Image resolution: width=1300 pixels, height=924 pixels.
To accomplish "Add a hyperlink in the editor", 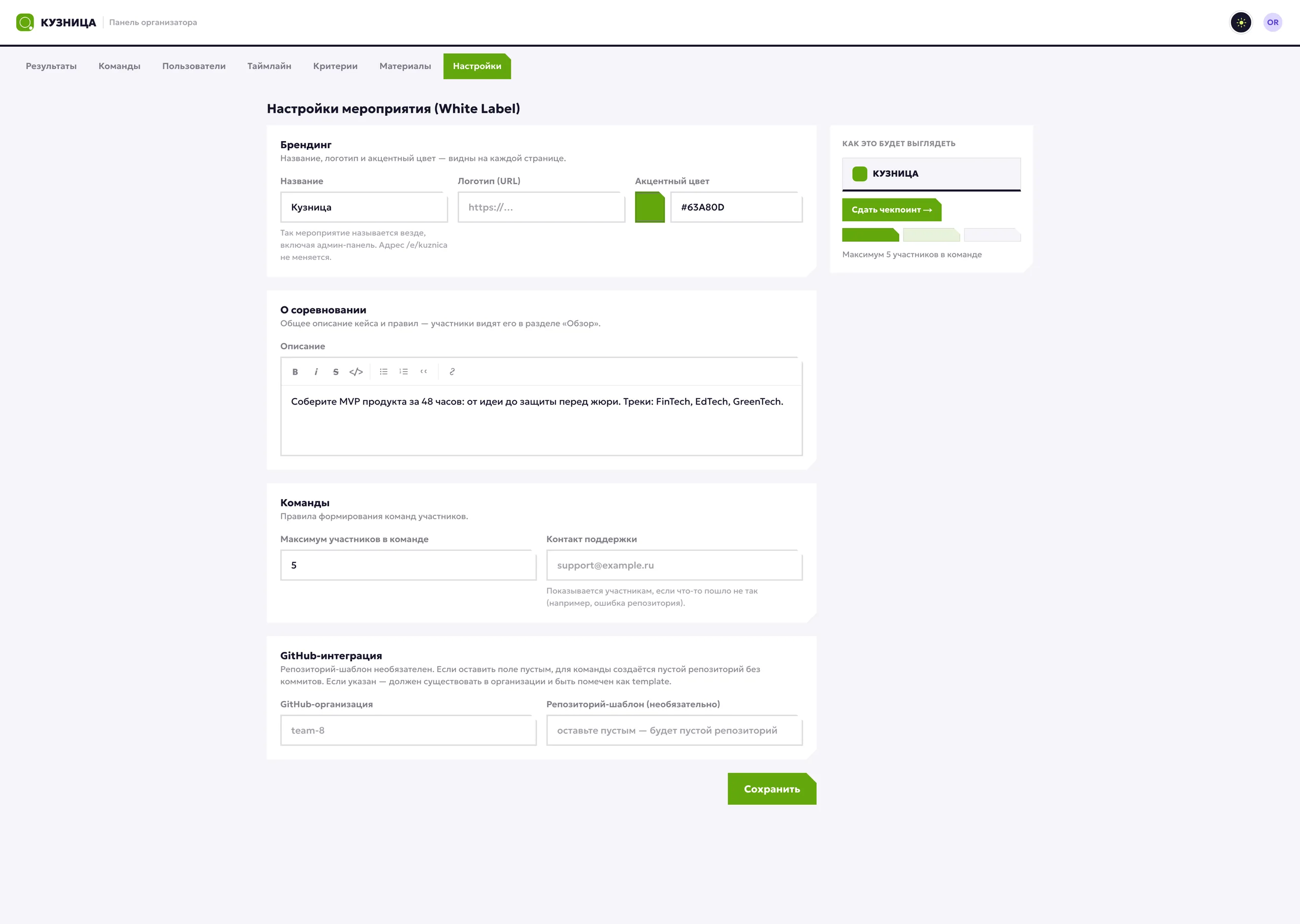I will 452,372.
